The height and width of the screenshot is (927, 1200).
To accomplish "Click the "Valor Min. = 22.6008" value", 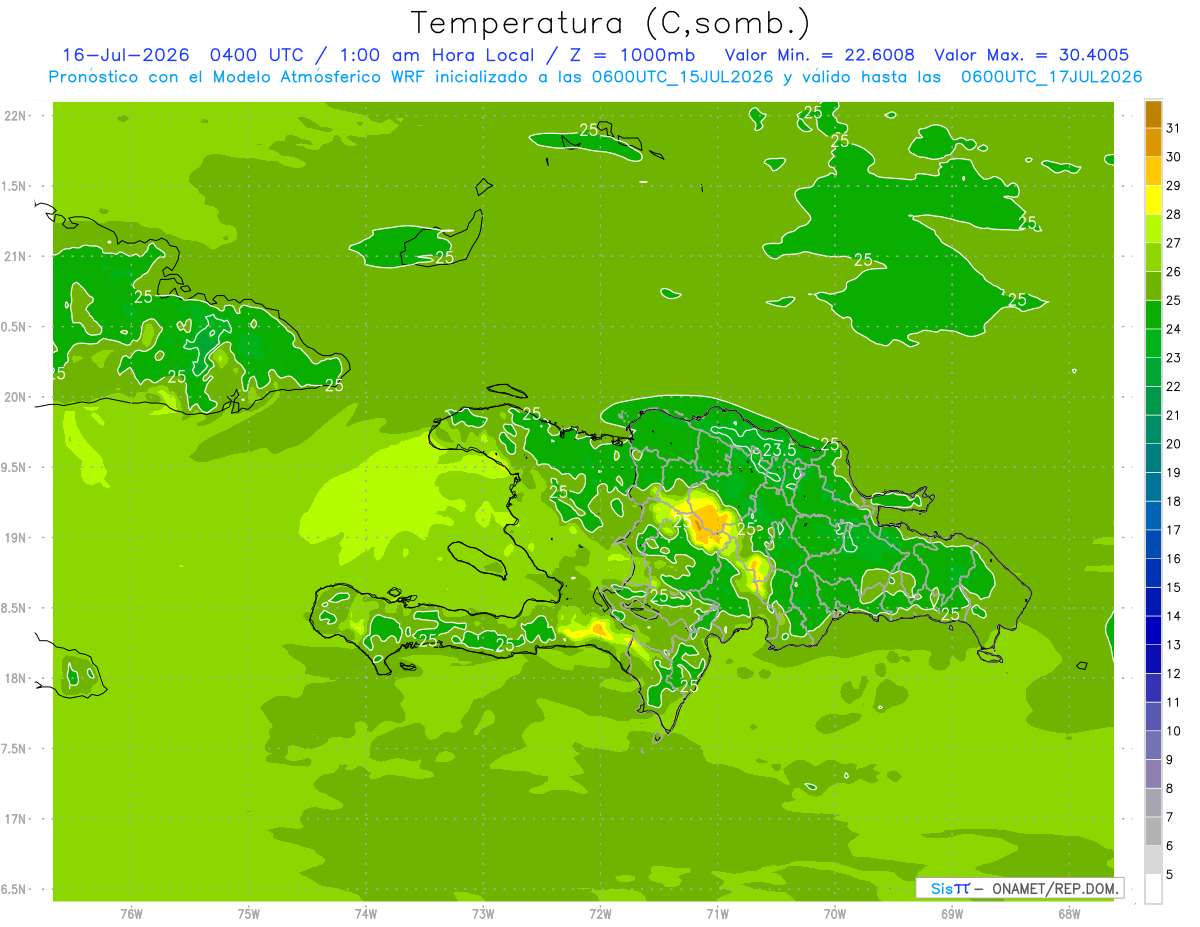I will coord(819,55).
